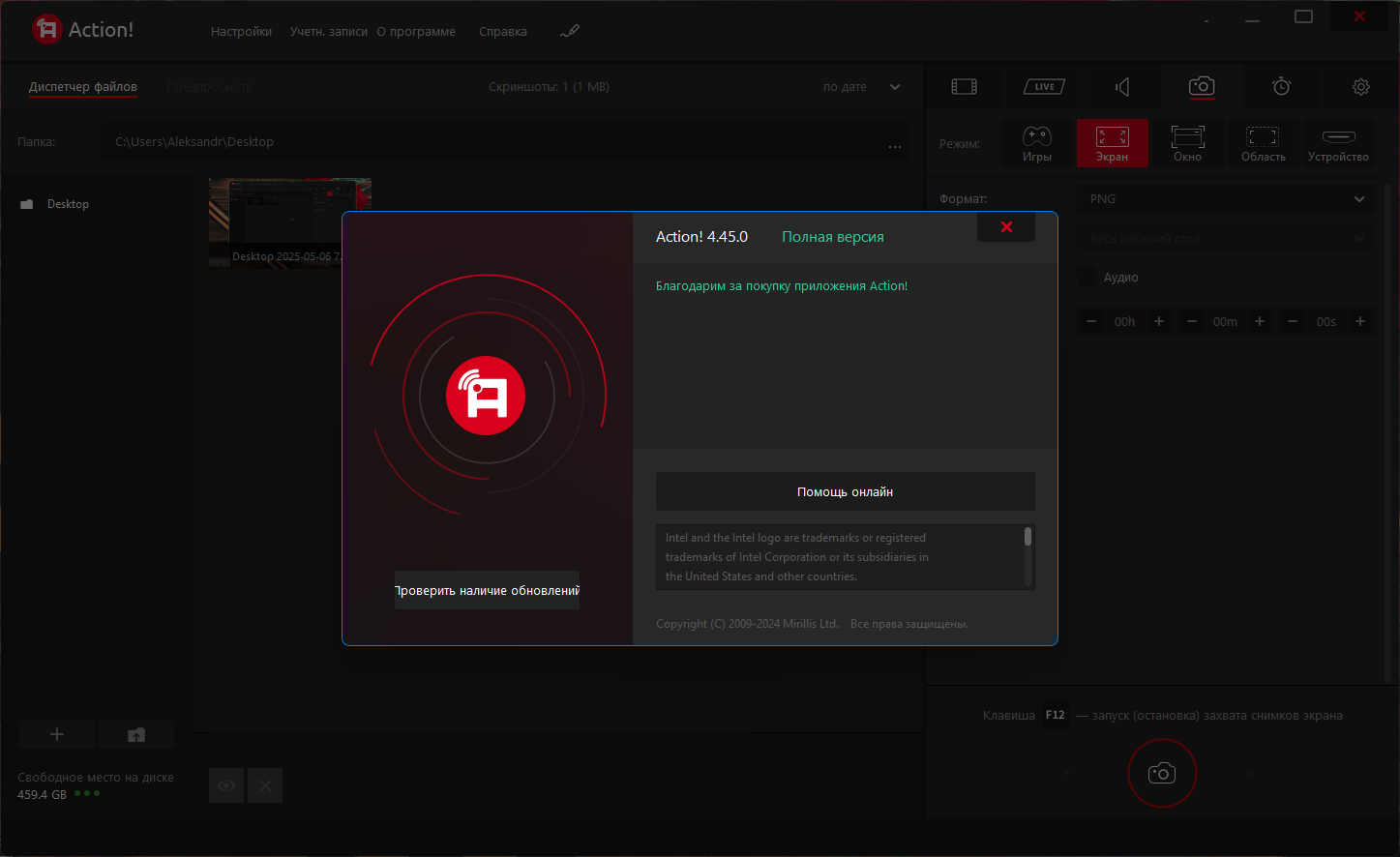The image size is (1400, 857).
Task: Click the license text scrollbar
Action: [x=1028, y=557]
